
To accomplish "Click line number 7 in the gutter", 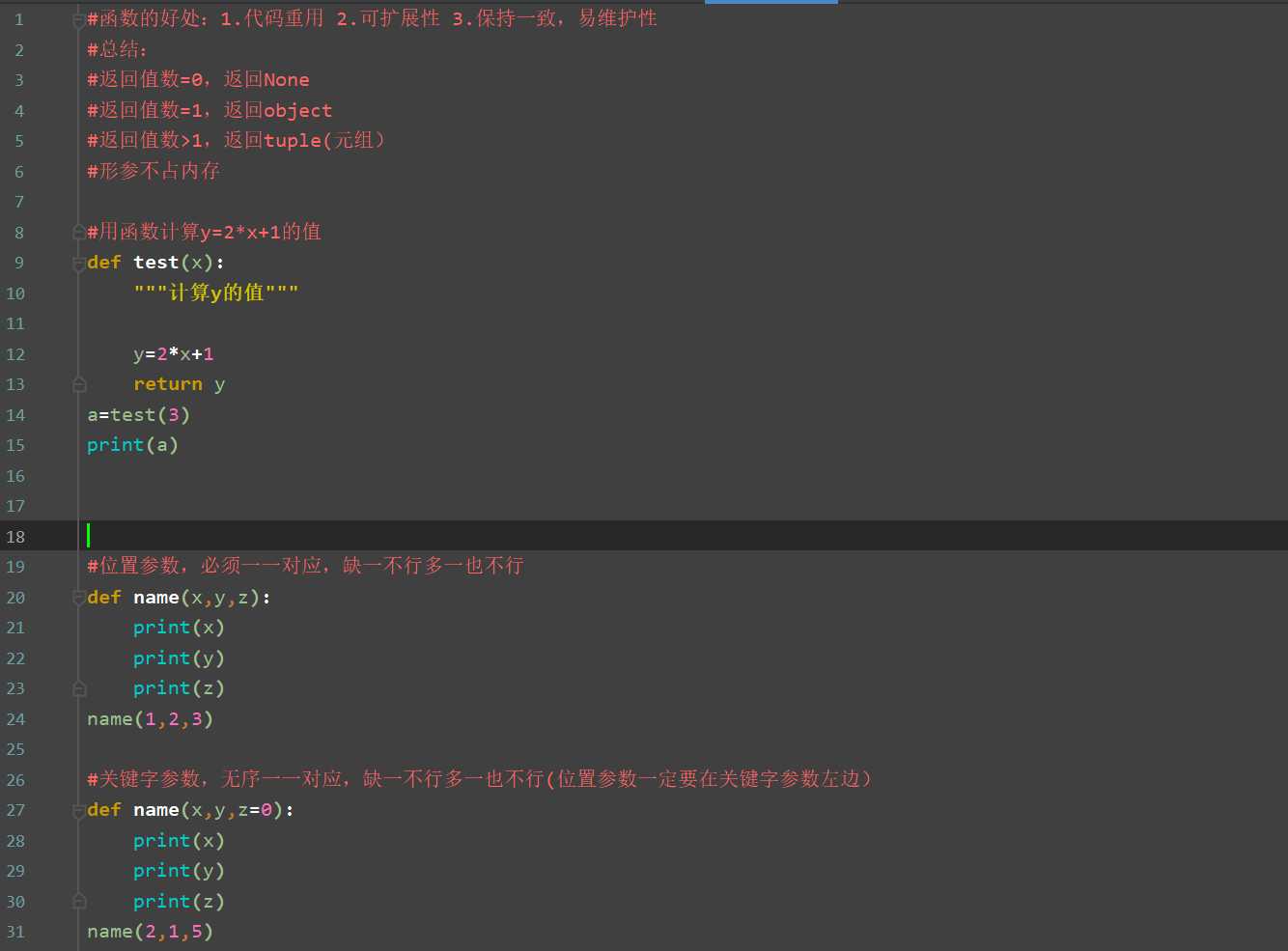I will [x=18, y=202].
